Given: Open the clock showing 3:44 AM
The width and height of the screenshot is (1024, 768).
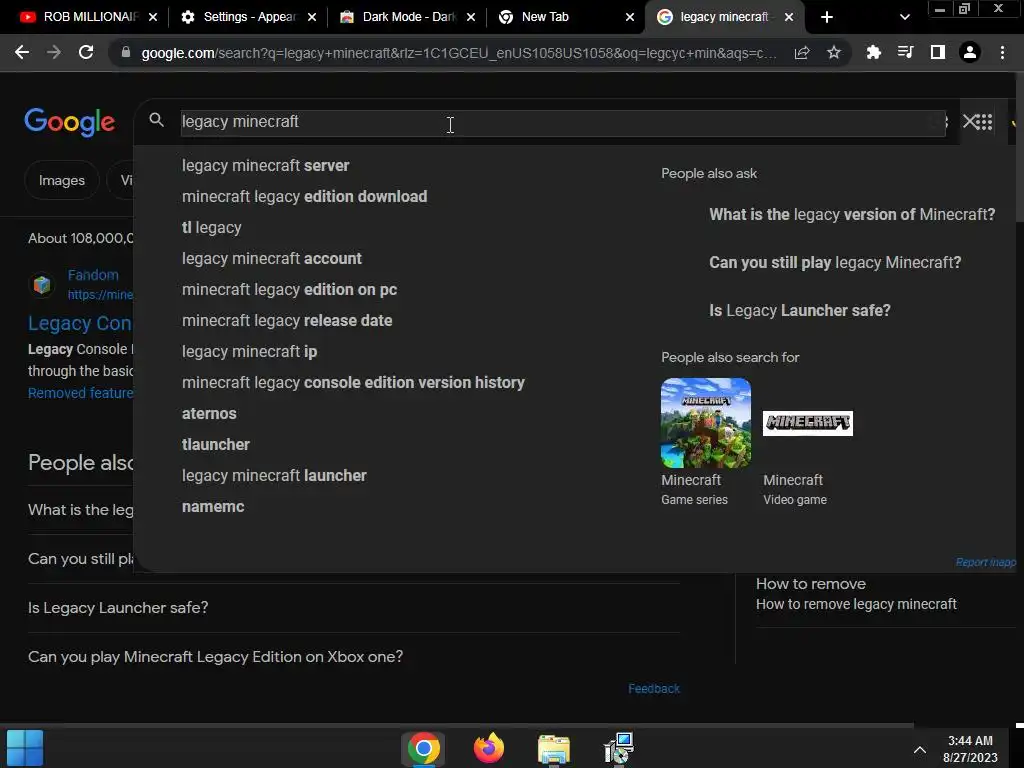Looking at the screenshot, I should (x=970, y=749).
